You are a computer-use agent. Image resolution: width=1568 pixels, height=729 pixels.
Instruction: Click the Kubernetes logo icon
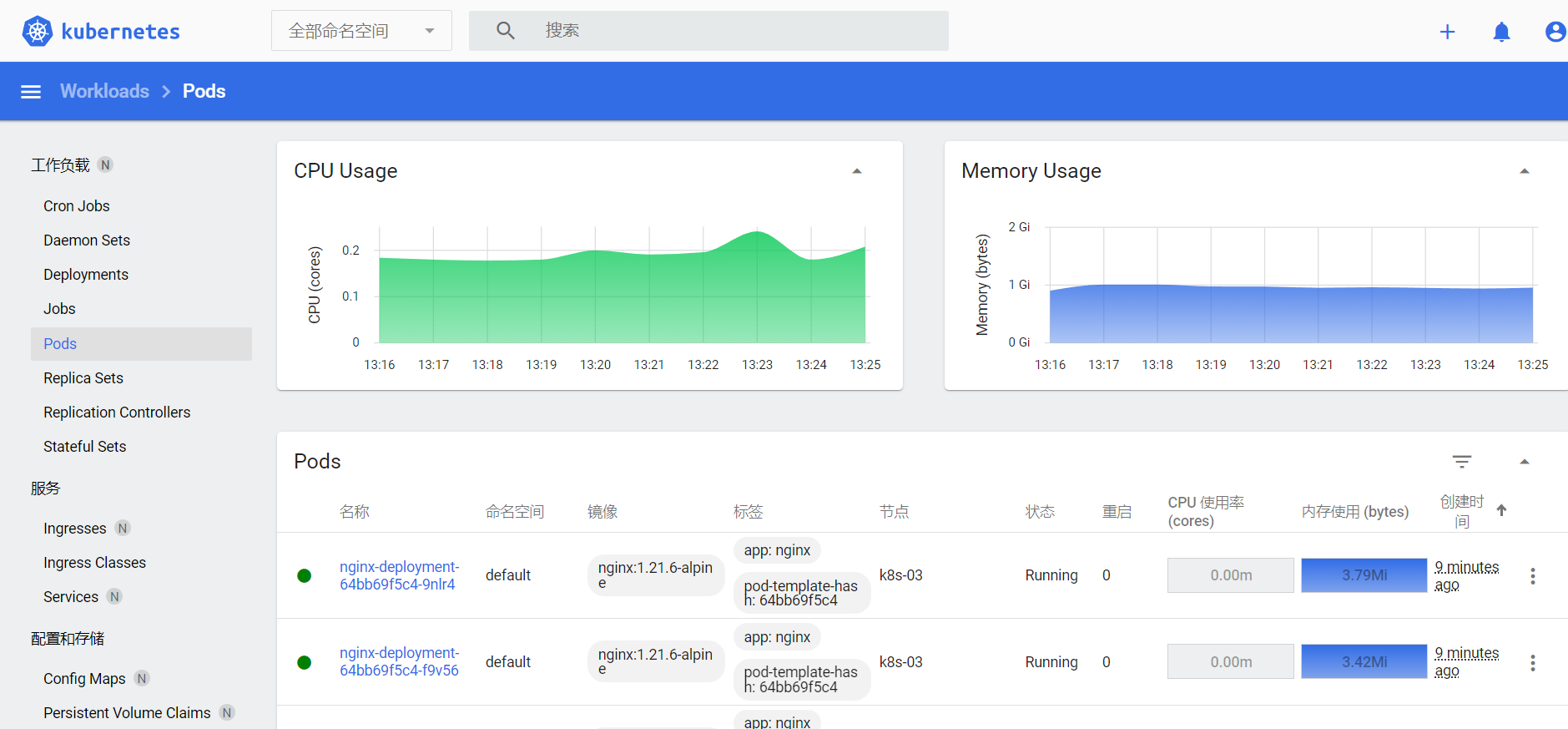point(37,31)
